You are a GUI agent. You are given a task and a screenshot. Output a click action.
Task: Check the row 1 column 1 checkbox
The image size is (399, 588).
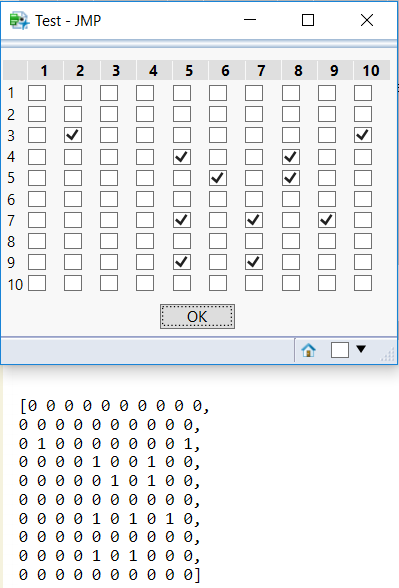pos(37,93)
